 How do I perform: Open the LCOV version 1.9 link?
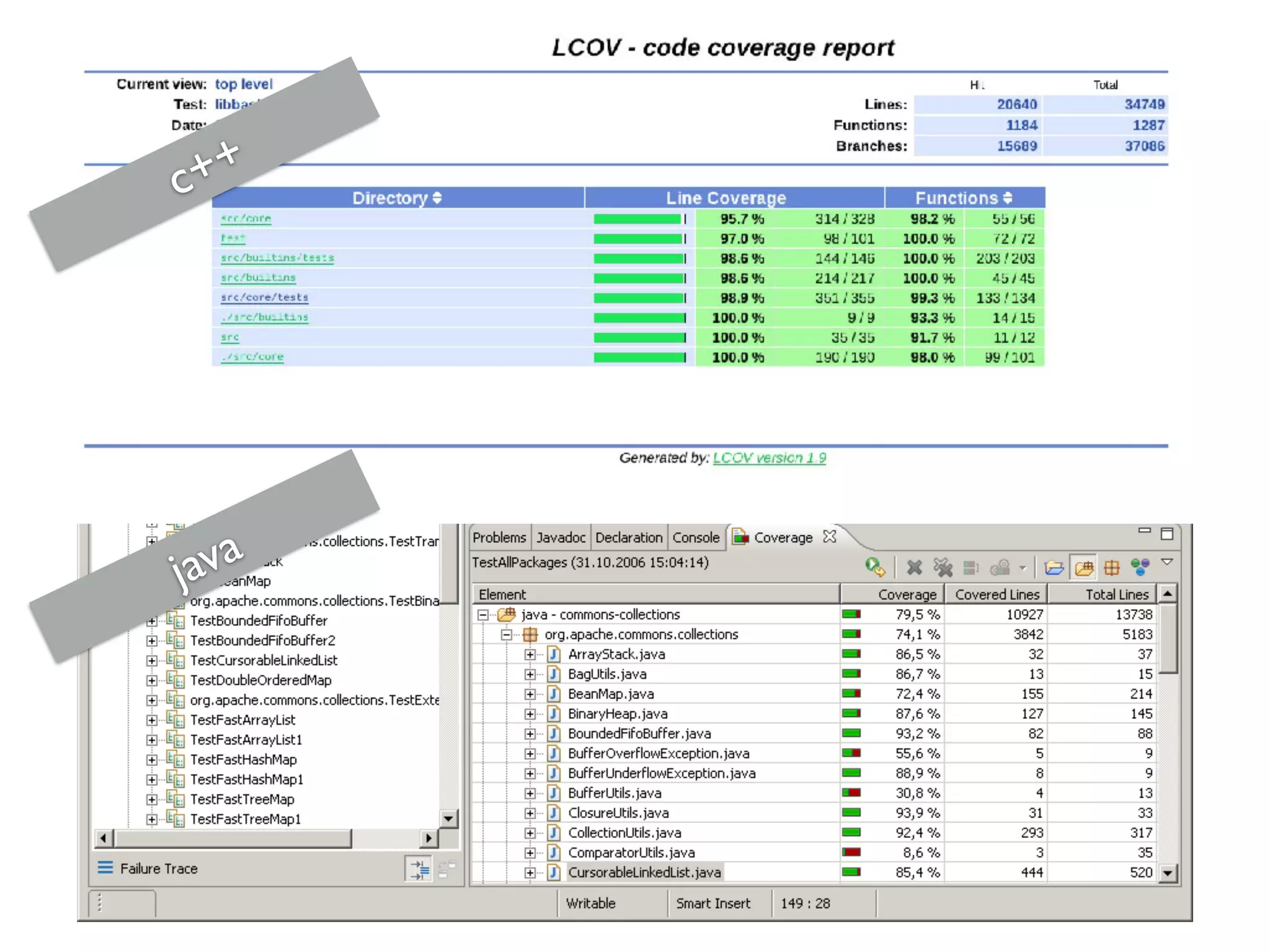[769, 458]
